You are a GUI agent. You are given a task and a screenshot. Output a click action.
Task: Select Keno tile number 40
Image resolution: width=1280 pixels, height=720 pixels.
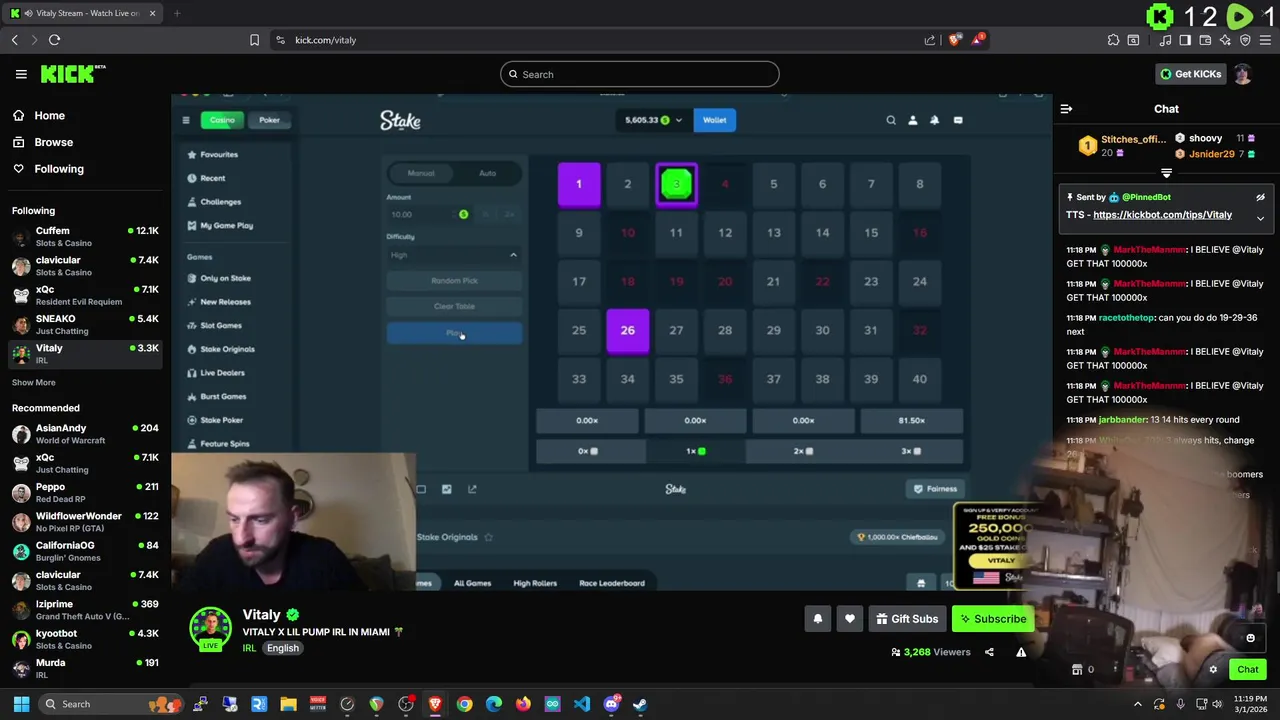tap(920, 379)
